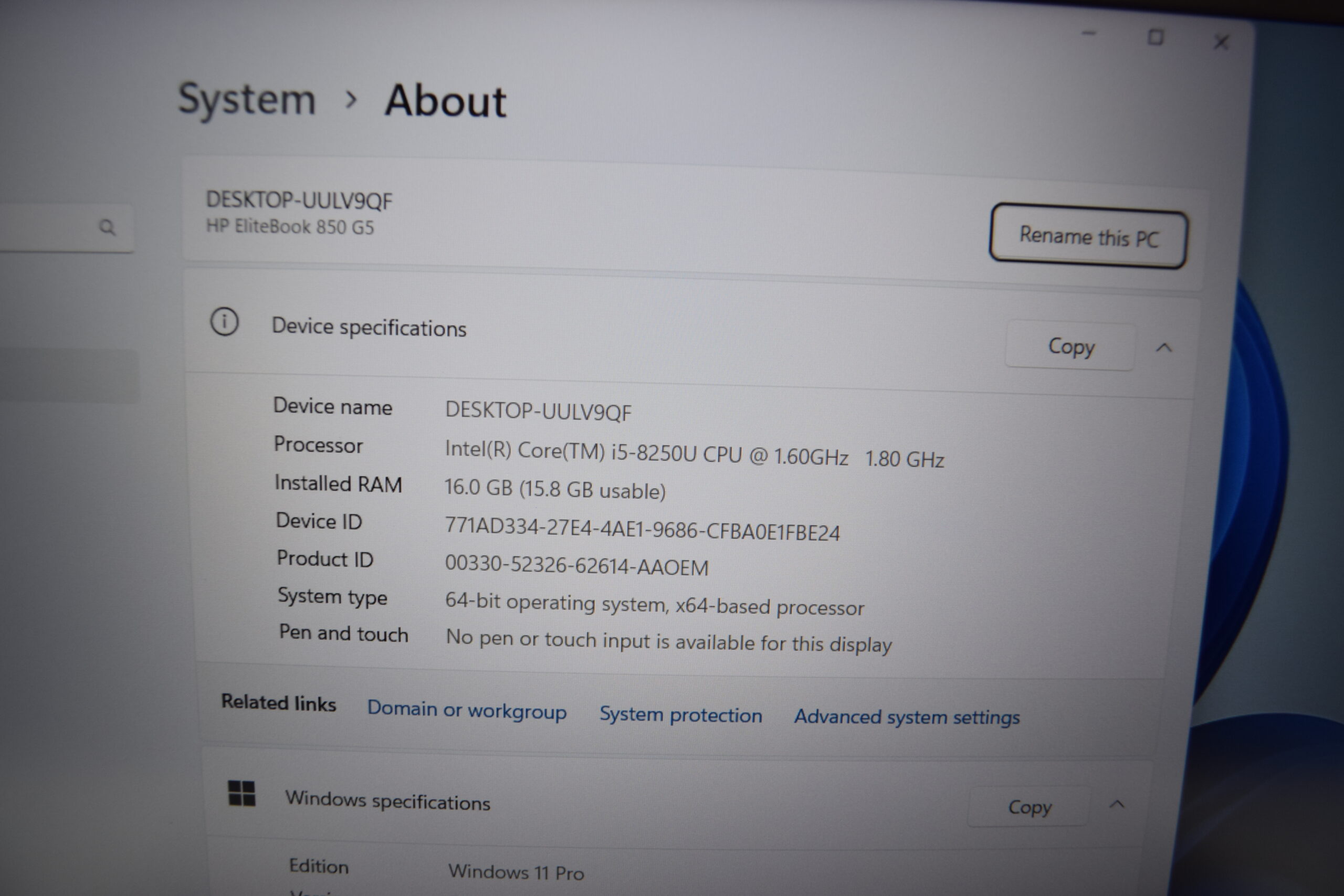Screen dimensions: 1344x896
Task: Open Advanced system settings link
Action: [x=907, y=717]
